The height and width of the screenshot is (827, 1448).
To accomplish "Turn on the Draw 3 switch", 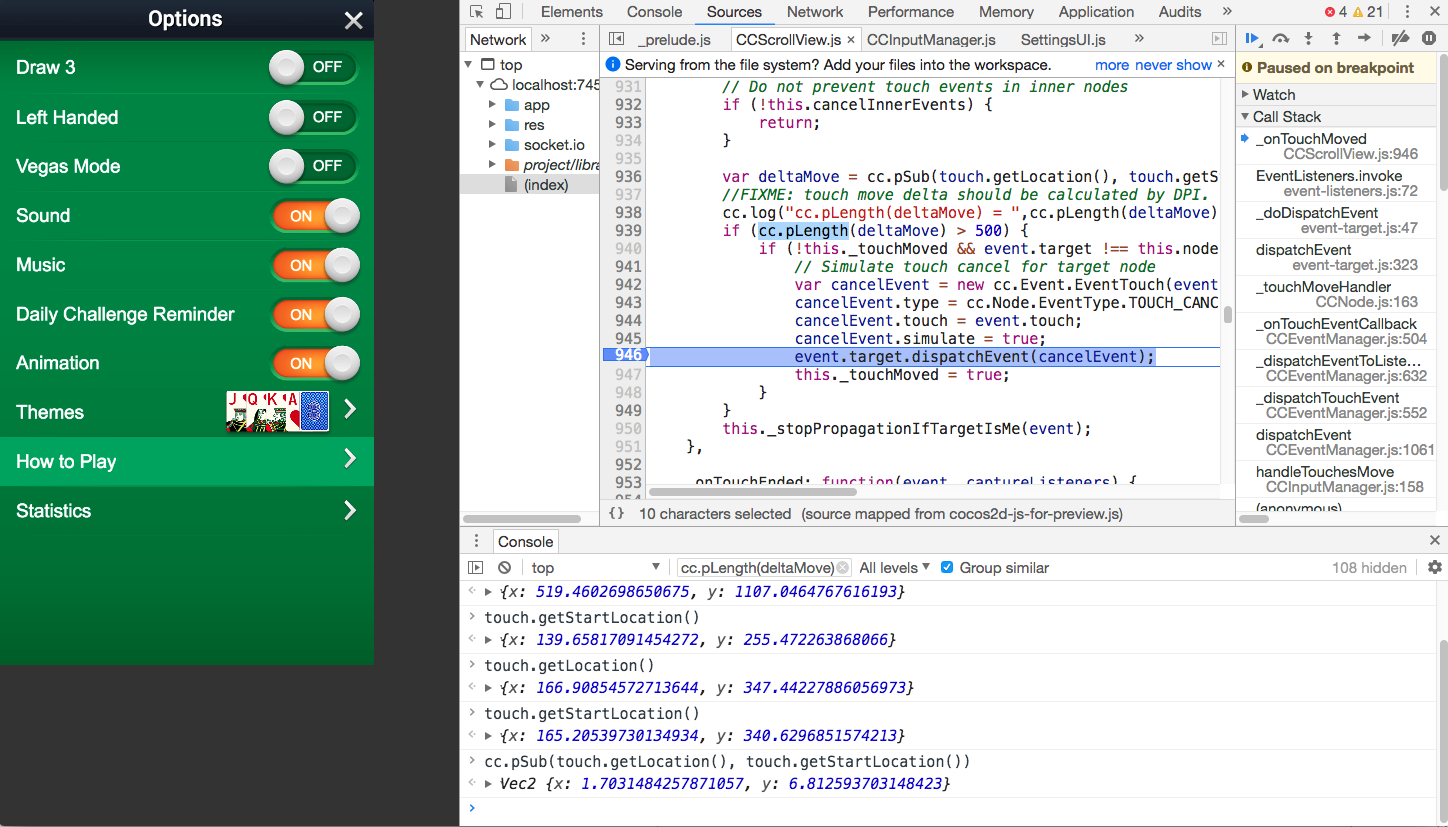I will 312,68.
